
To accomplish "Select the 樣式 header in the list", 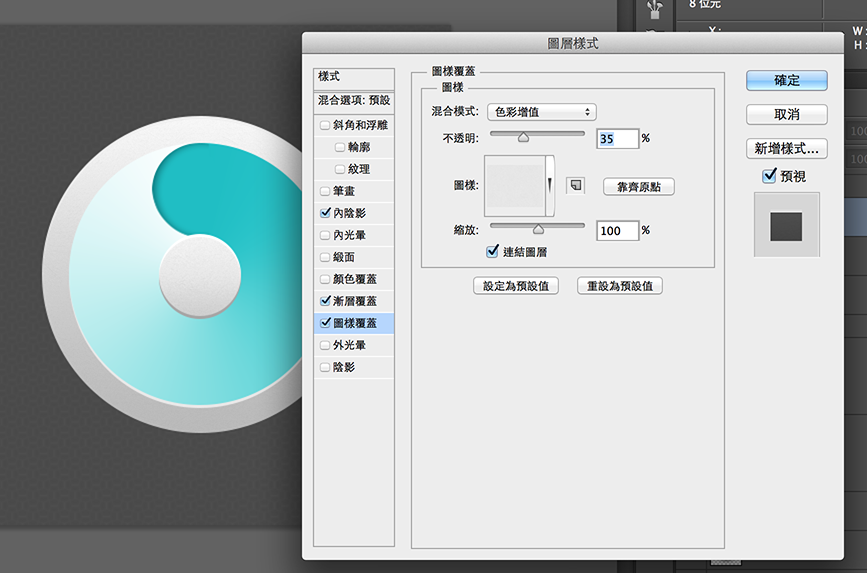I will tap(354, 78).
